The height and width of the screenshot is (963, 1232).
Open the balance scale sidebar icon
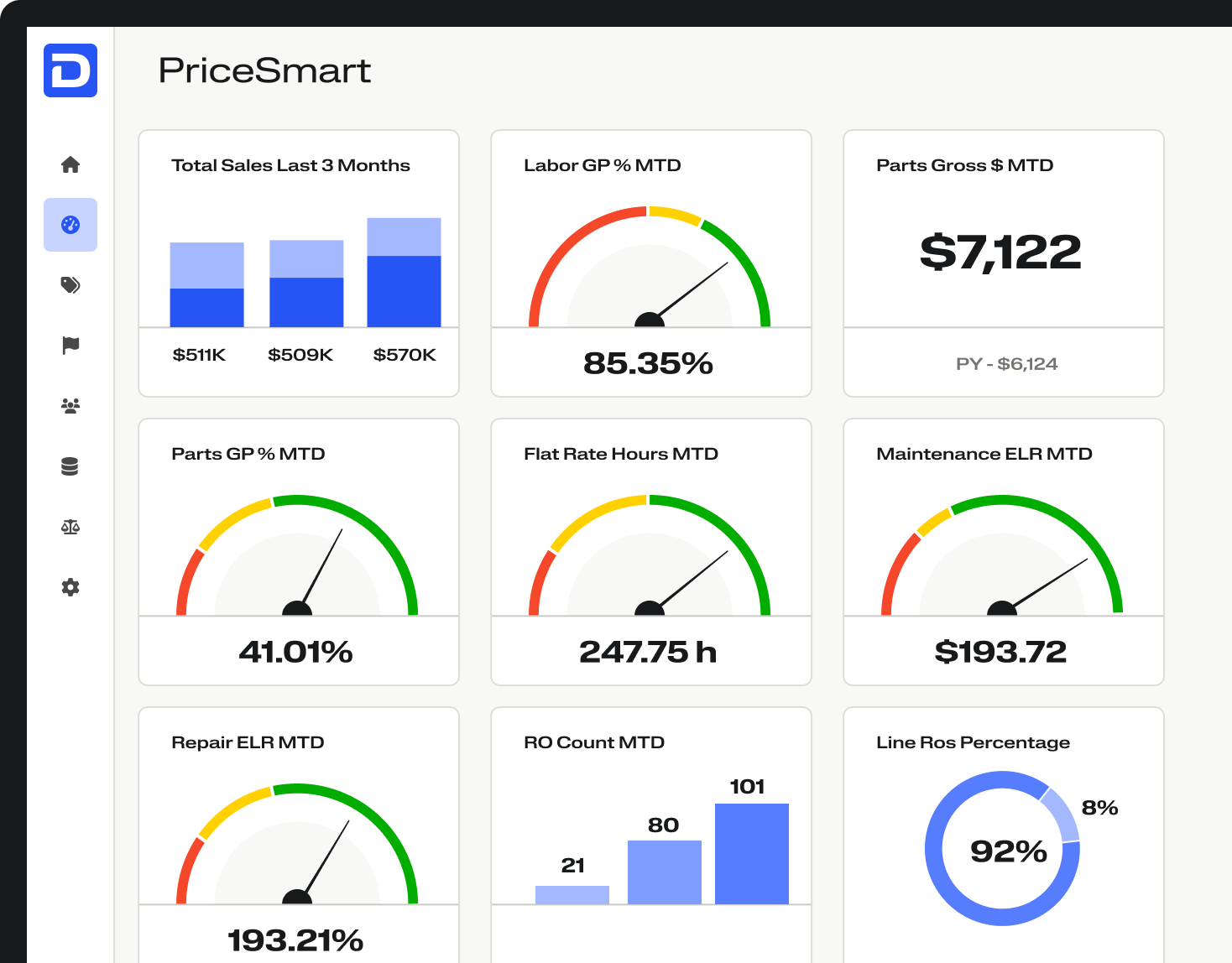pyautogui.click(x=70, y=527)
